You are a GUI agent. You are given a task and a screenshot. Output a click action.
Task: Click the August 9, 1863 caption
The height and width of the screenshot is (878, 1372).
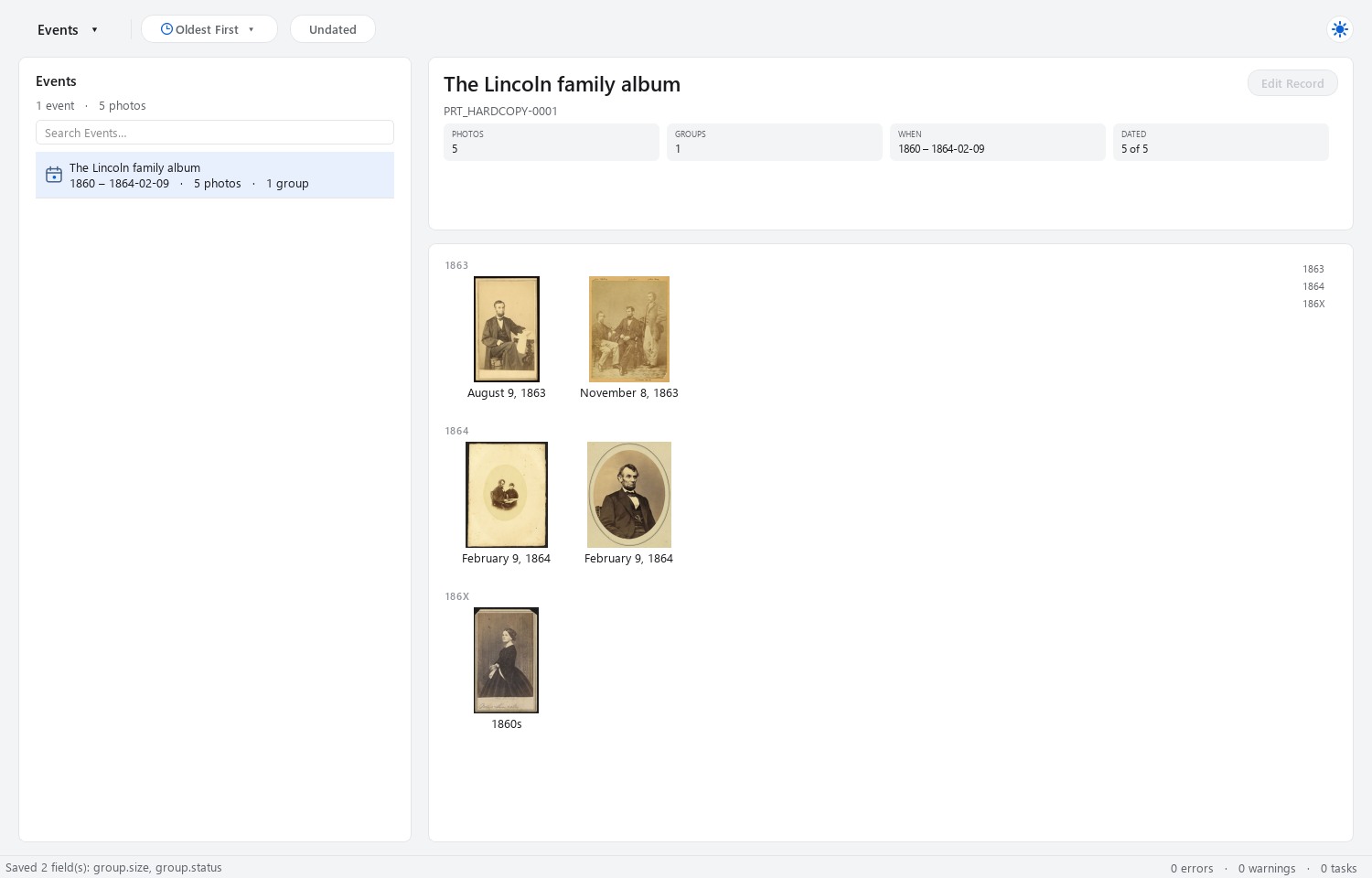pyautogui.click(x=507, y=393)
